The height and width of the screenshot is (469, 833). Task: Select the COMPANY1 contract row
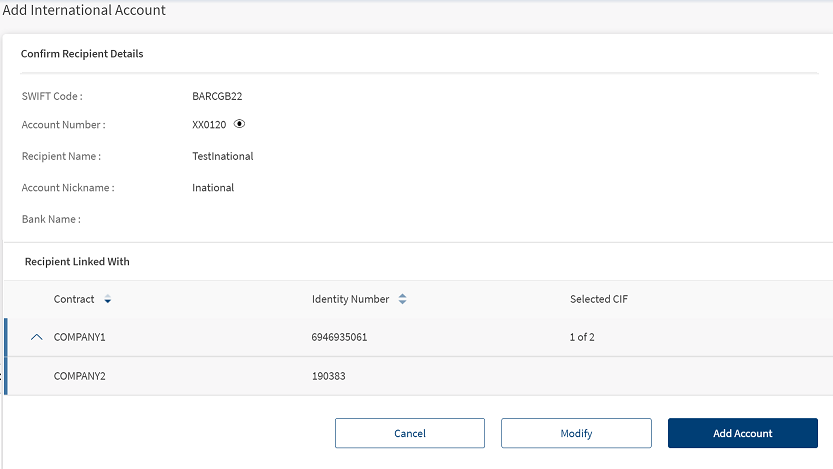[x=419, y=337]
